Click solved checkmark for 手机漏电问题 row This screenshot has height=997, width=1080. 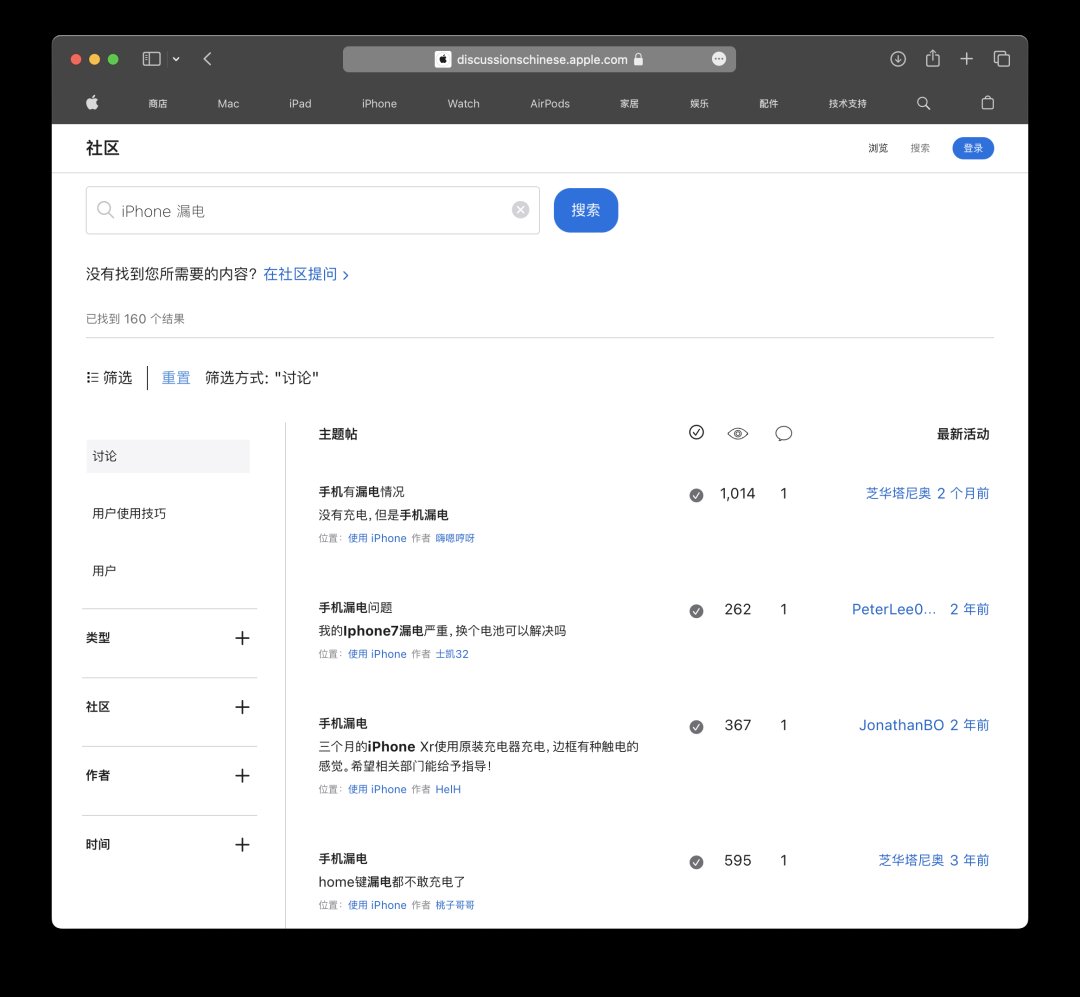[696, 610]
